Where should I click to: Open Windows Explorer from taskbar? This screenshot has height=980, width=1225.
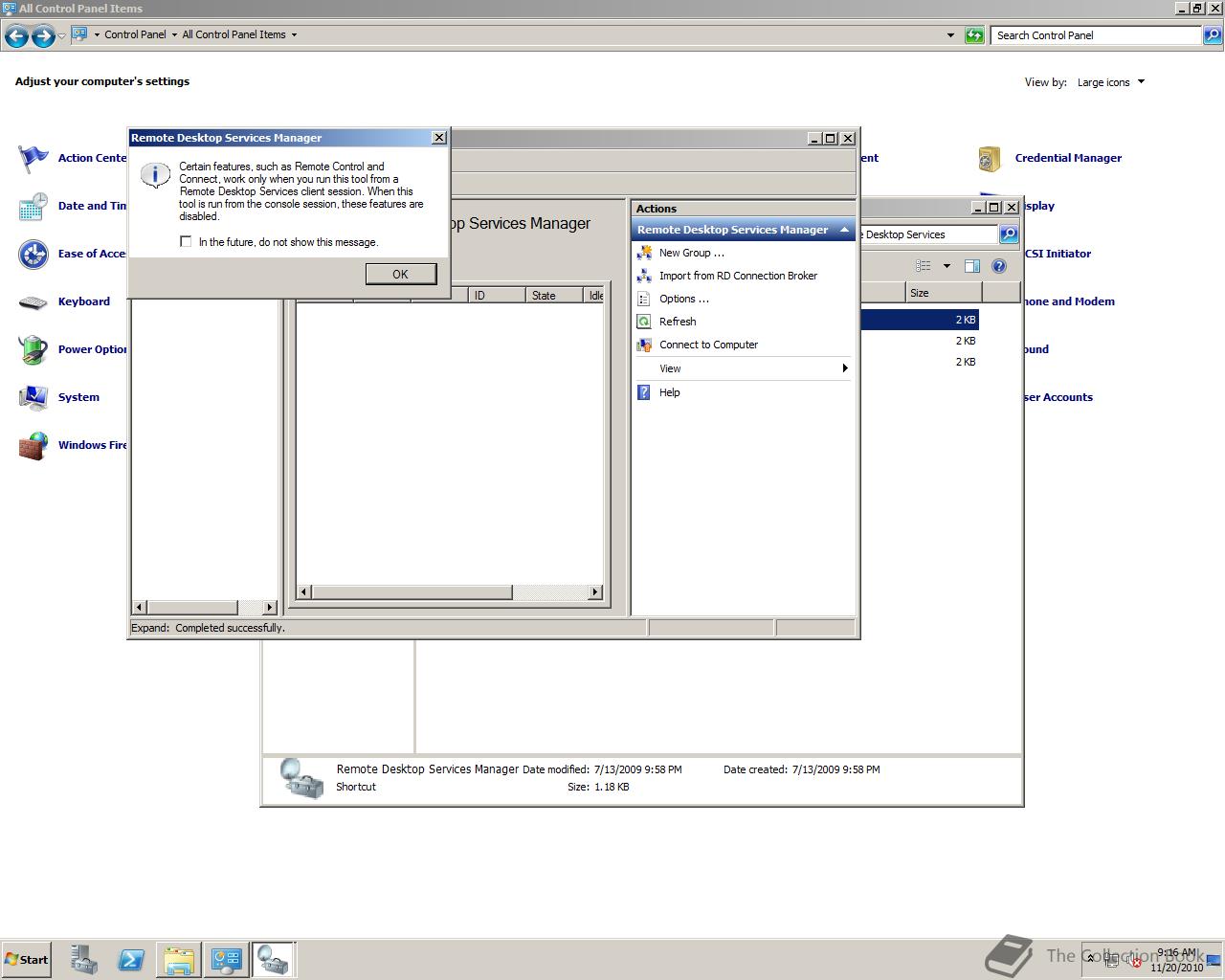[x=179, y=960]
